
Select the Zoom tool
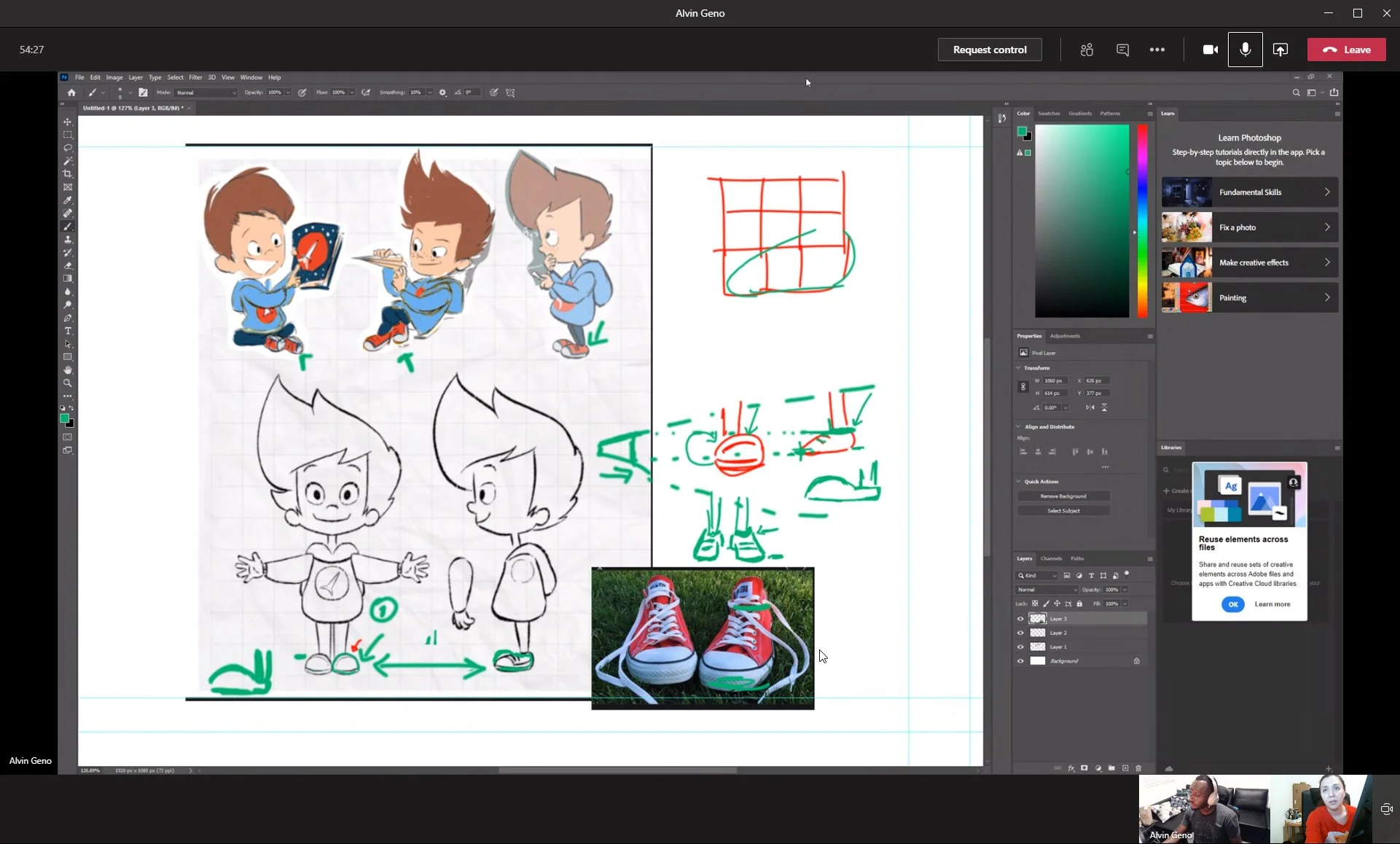click(68, 382)
